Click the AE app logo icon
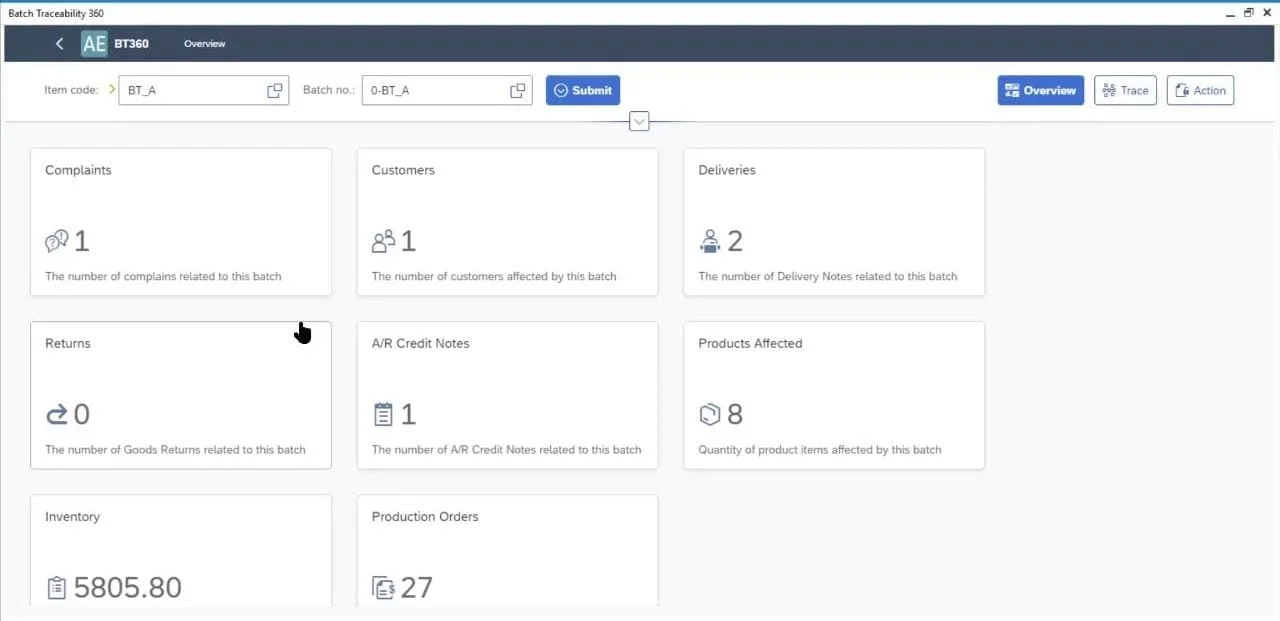Image resolution: width=1280 pixels, height=621 pixels. pos(94,44)
